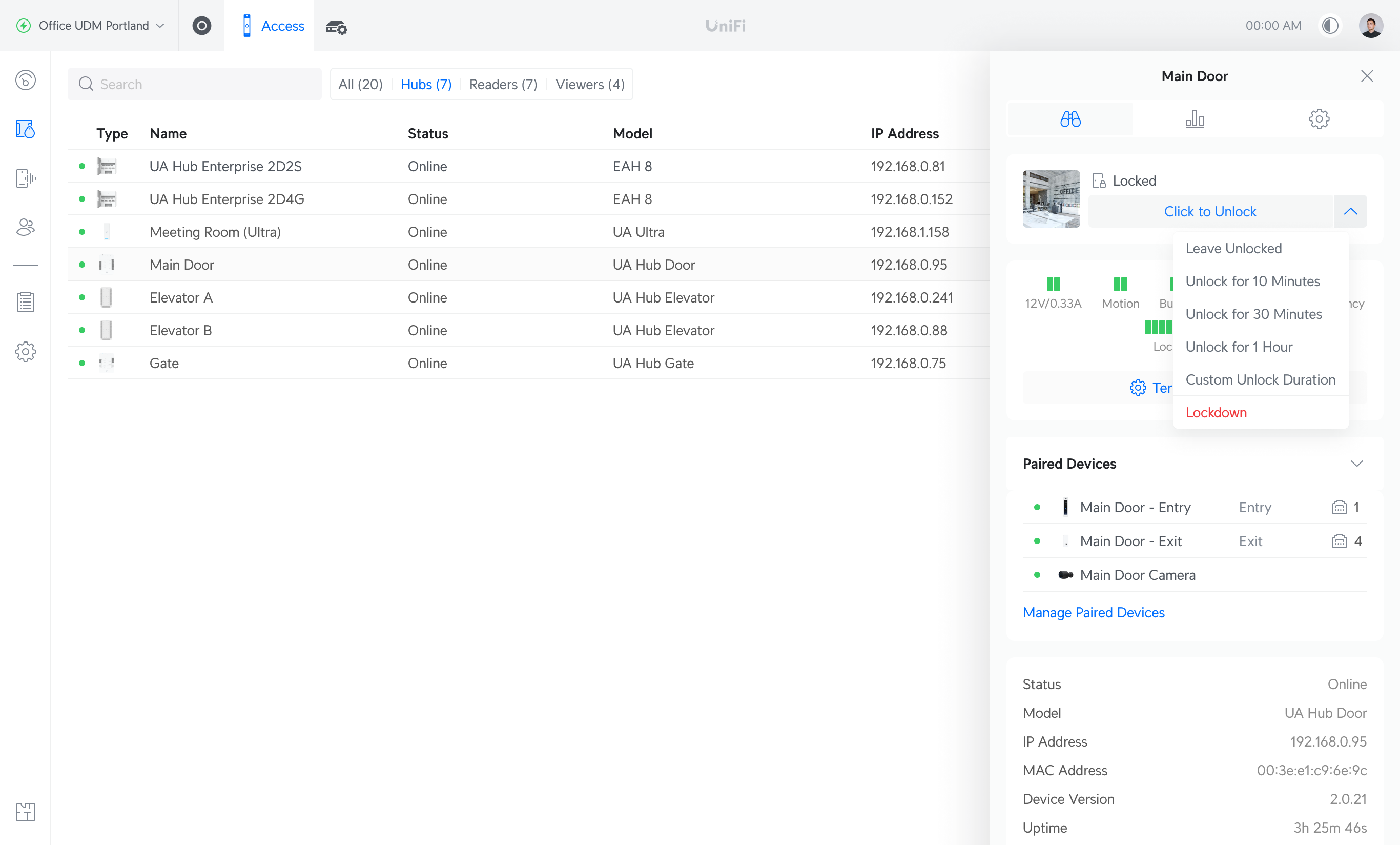The width and height of the screenshot is (1400, 845).
Task: Open the dashboard sidebar icon
Action: tap(26, 80)
